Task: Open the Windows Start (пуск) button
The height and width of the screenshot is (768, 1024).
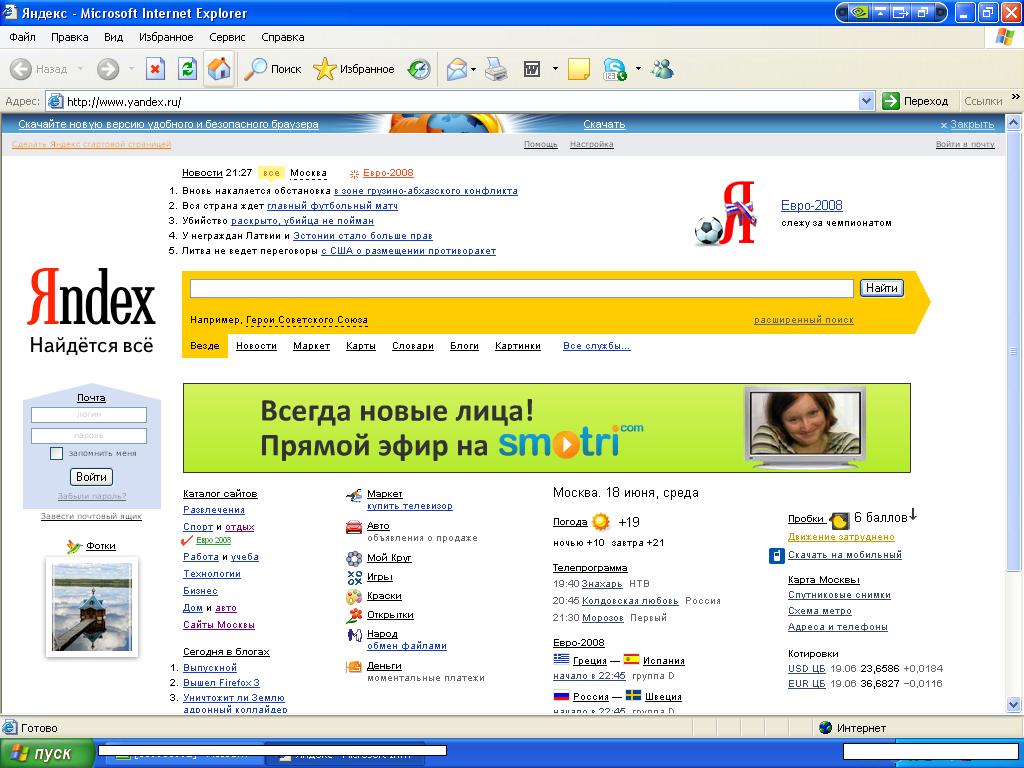Action: (x=46, y=753)
